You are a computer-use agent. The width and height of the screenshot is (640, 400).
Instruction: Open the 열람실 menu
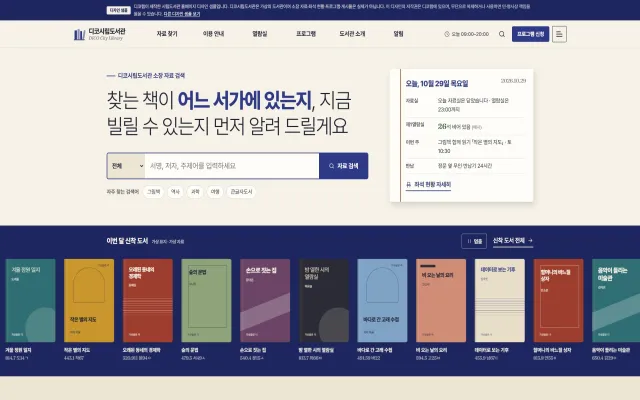pyautogui.click(x=260, y=34)
